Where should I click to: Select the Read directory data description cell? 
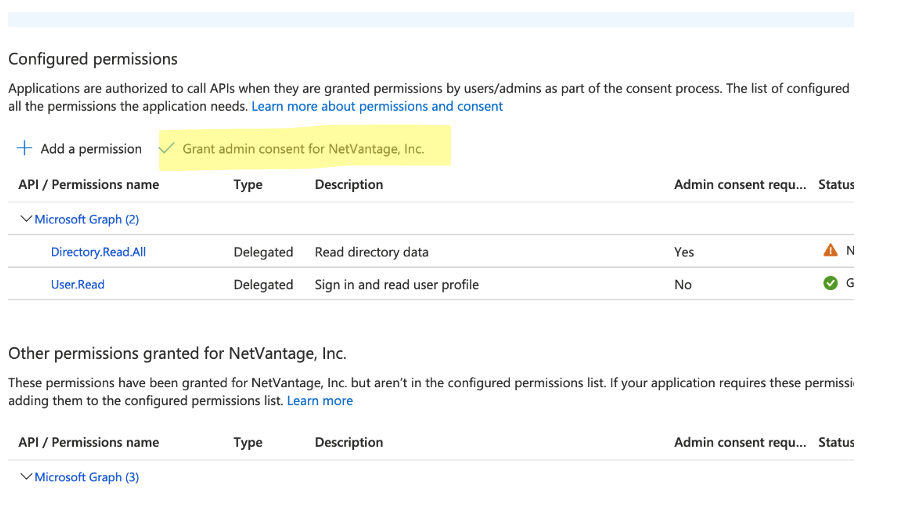coord(371,252)
